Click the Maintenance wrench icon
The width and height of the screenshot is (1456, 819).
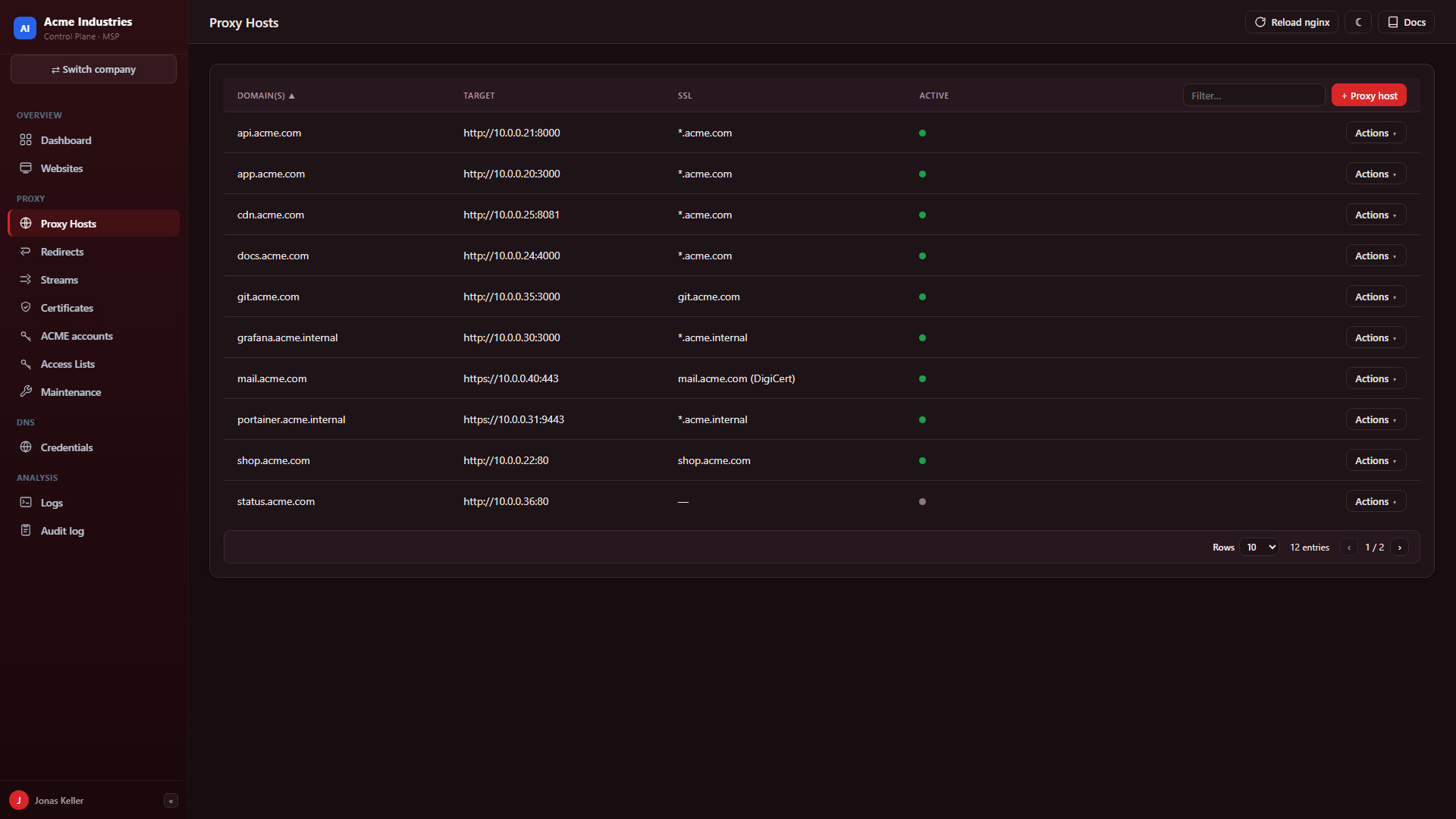(x=26, y=392)
